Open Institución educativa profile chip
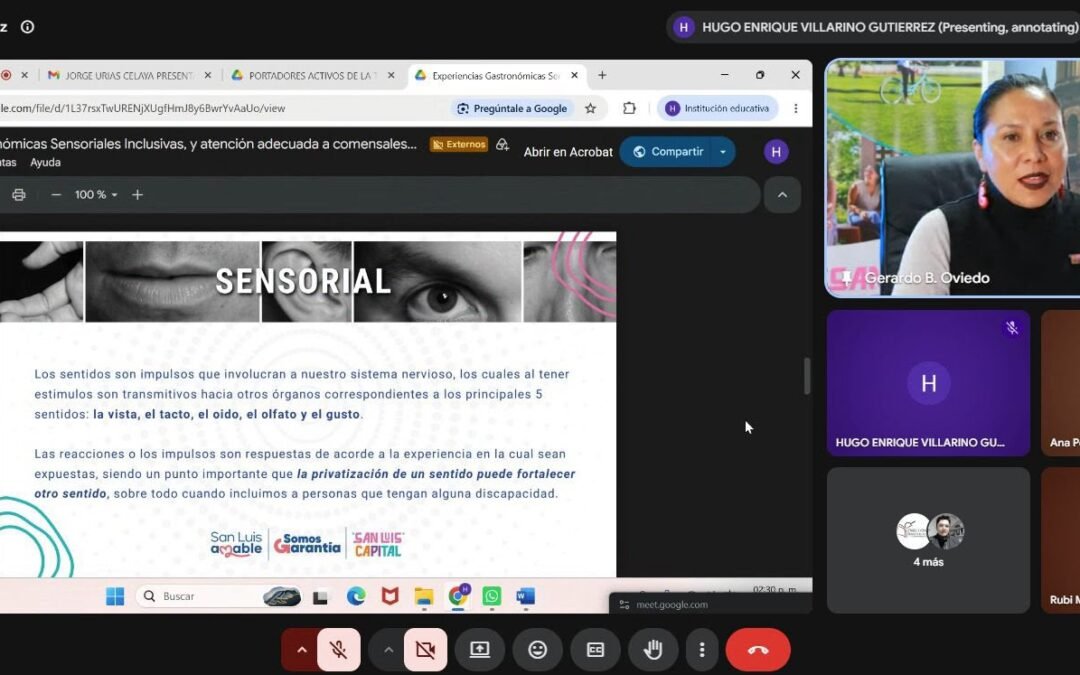The width and height of the screenshot is (1080, 675). click(x=718, y=108)
